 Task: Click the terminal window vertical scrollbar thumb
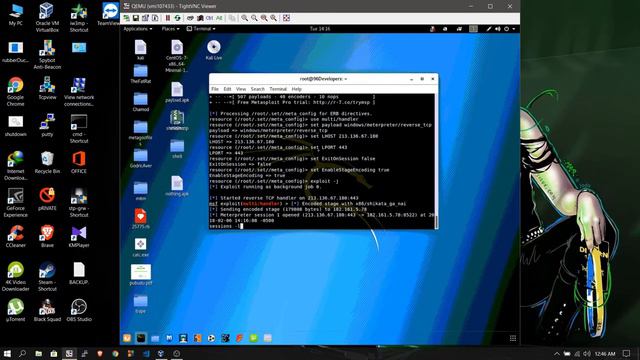click(436, 222)
